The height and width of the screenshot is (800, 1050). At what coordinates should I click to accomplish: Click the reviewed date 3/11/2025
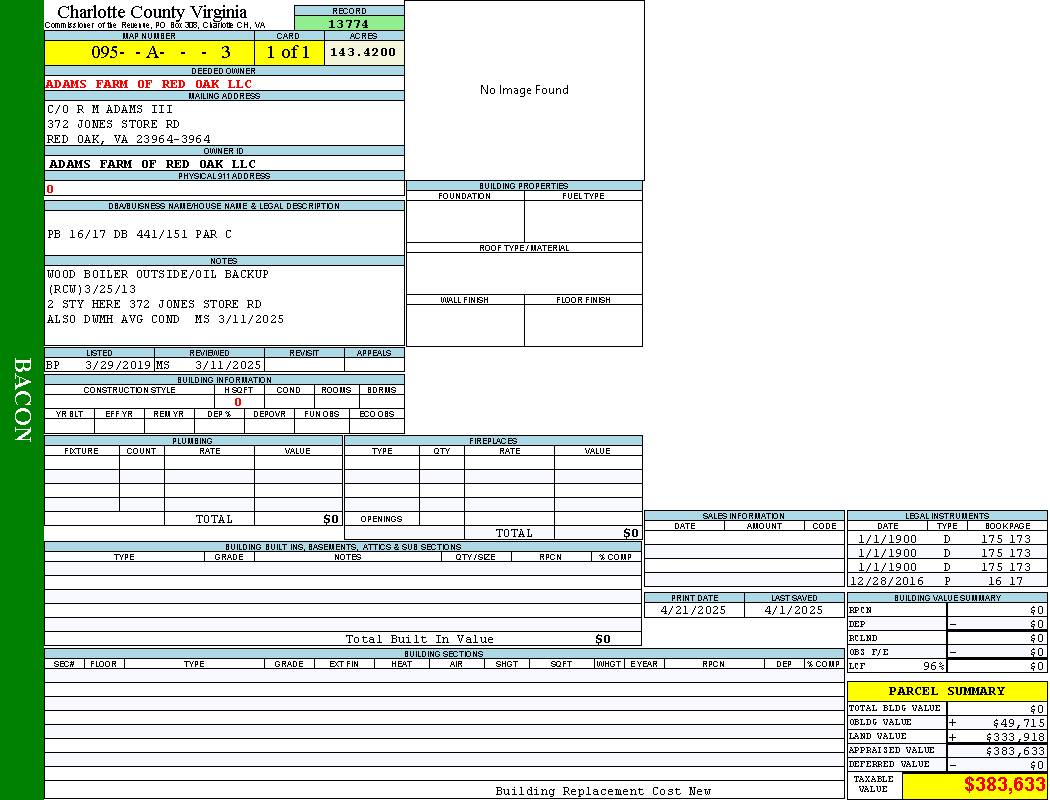coord(228,366)
